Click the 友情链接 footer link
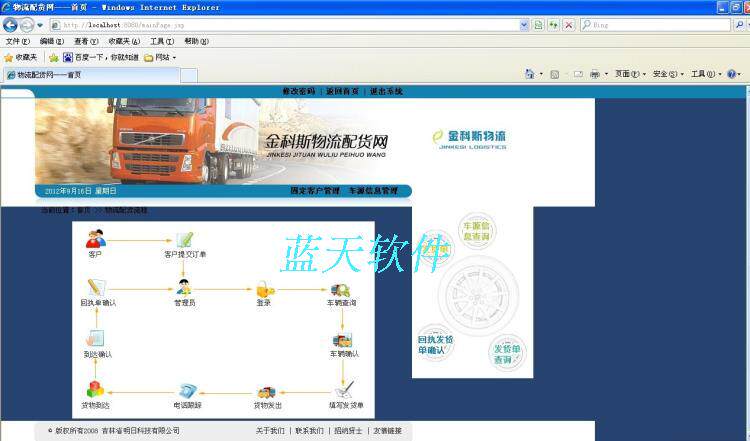 pyautogui.click(x=387, y=431)
